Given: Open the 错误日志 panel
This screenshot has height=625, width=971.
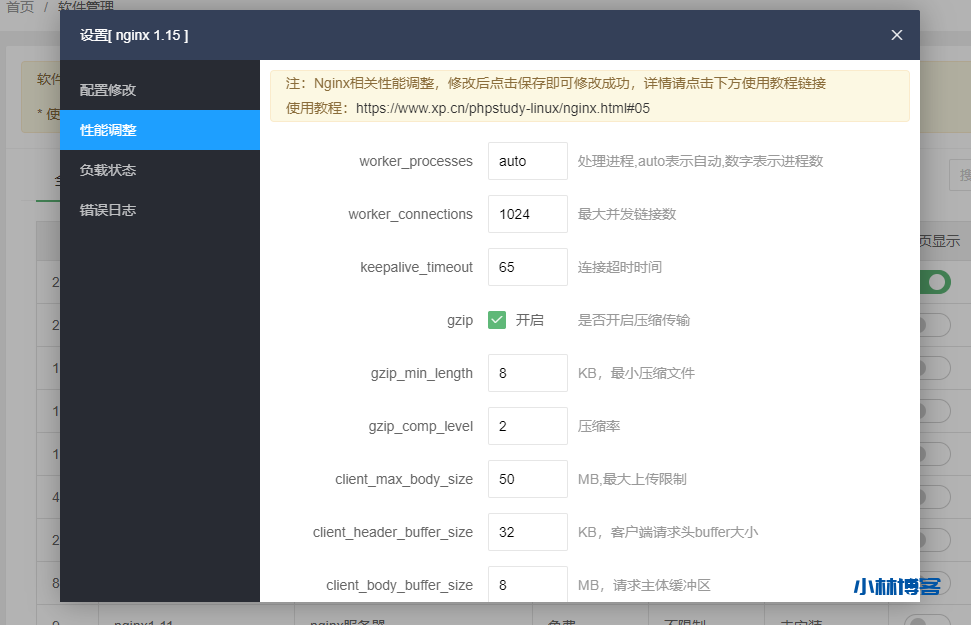Looking at the screenshot, I should coord(108,209).
